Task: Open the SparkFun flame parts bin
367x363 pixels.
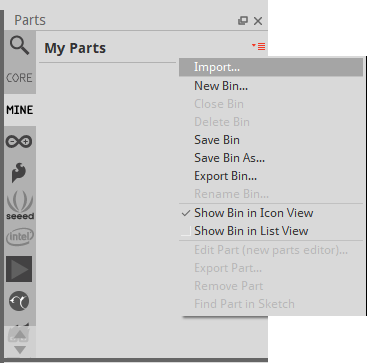Action: 20,173
